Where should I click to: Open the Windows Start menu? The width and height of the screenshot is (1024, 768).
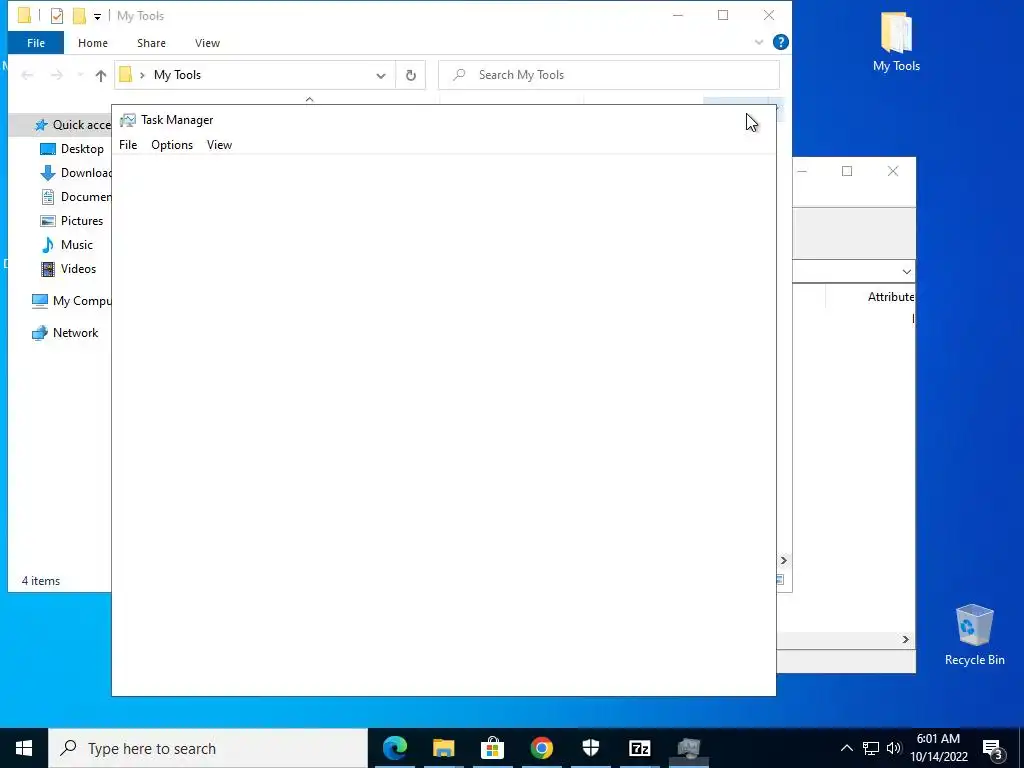coord(24,748)
